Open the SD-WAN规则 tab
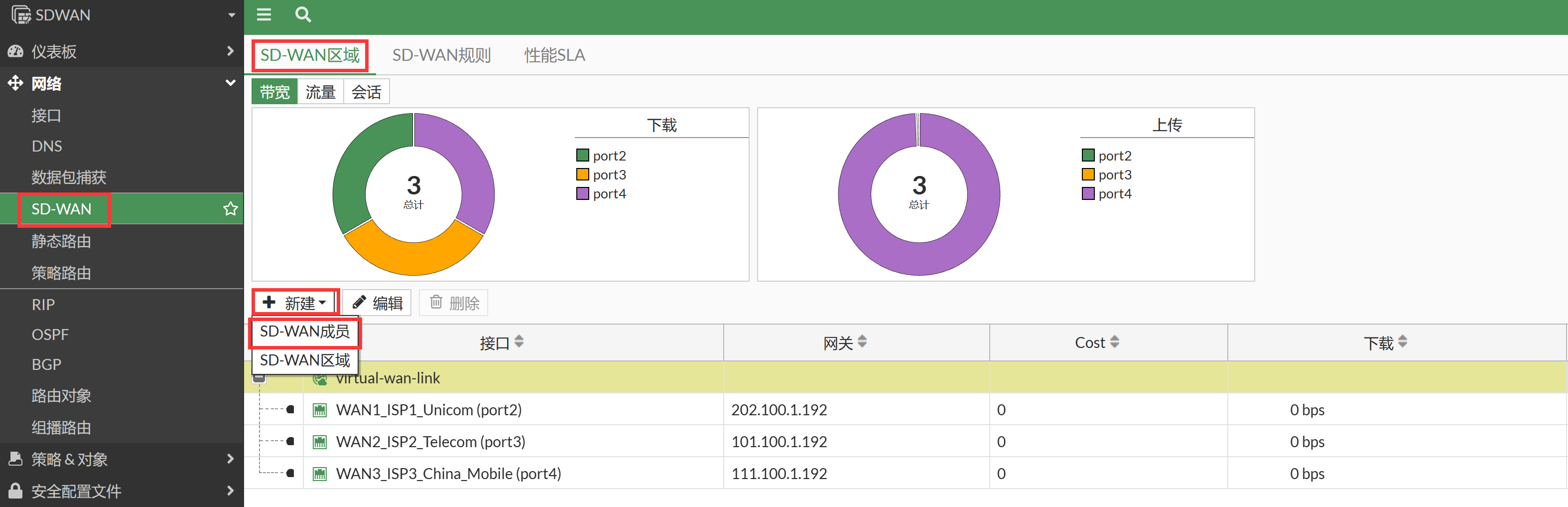Screen dimensions: 1568x507 [441, 55]
